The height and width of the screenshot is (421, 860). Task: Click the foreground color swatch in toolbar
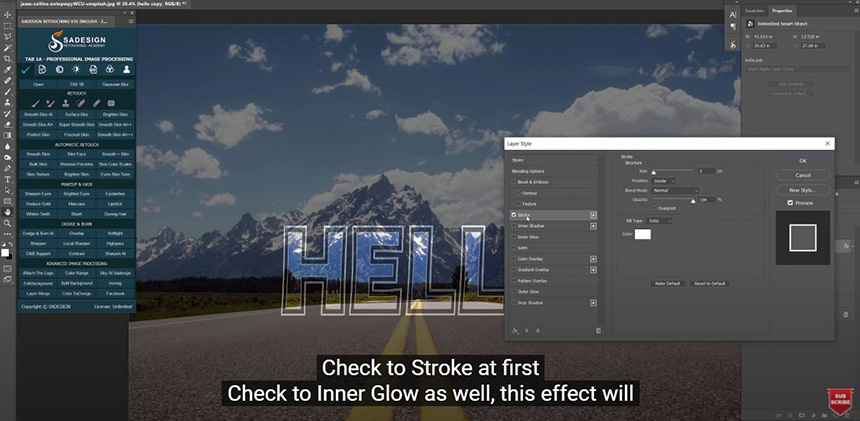tap(5, 253)
